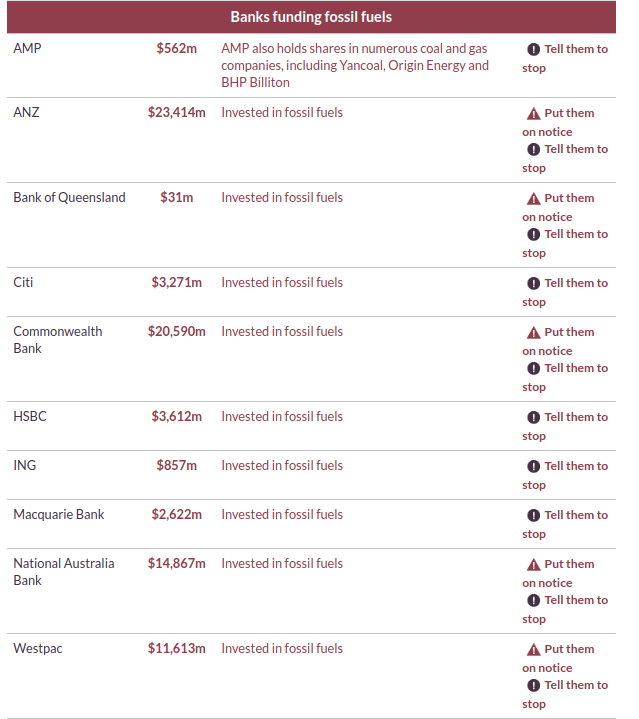Click AMP shareholding description text

point(355,65)
